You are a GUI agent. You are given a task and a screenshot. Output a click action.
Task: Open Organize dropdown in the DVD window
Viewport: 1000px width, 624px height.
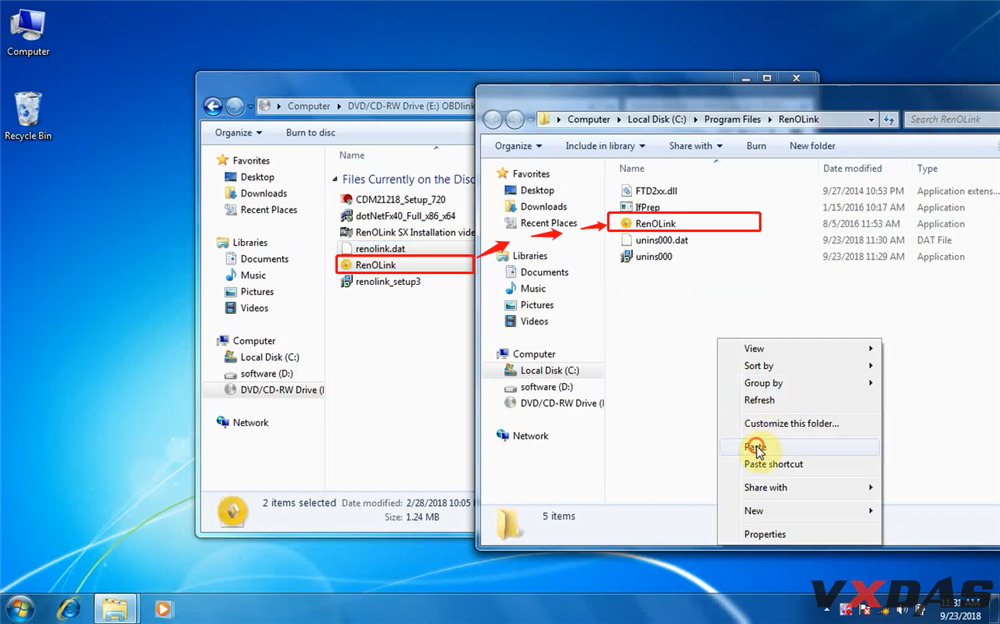(x=238, y=133)
